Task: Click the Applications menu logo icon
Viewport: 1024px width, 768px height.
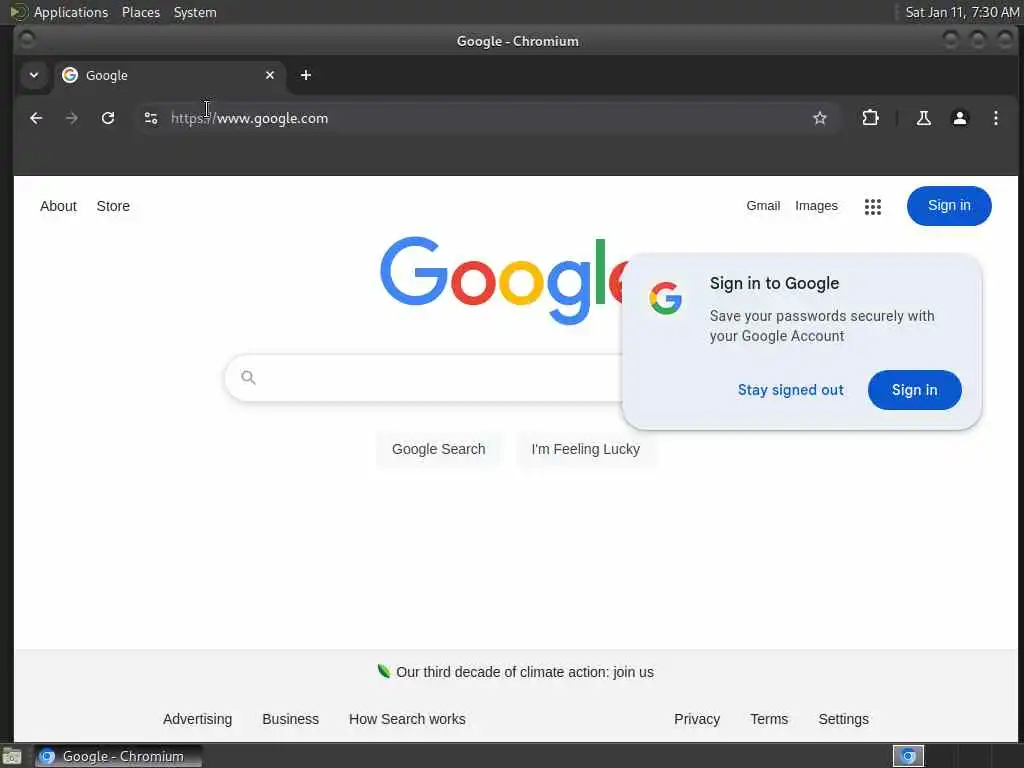Action: (x=18, y=12)
